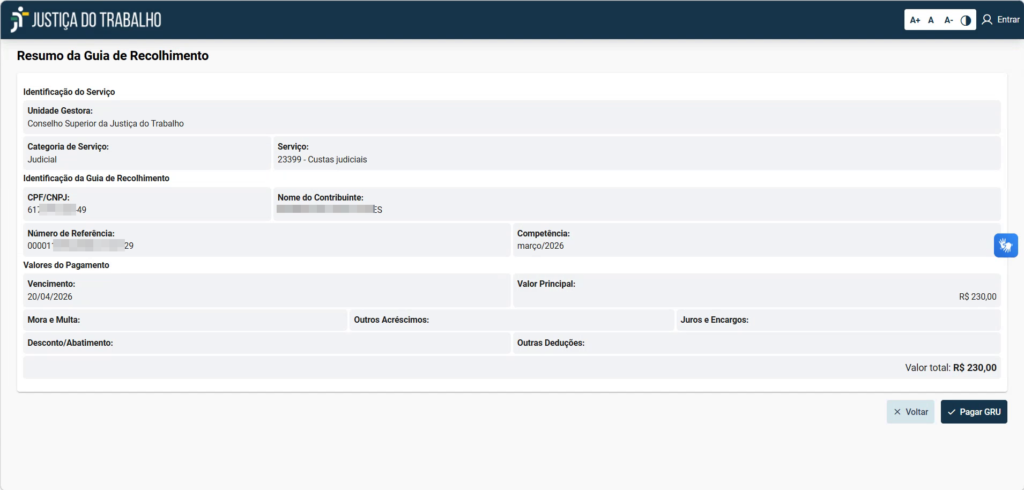The image size is (1024, 490).
Task: Click the Competência field showing março/2026
Action: (755, 240)
